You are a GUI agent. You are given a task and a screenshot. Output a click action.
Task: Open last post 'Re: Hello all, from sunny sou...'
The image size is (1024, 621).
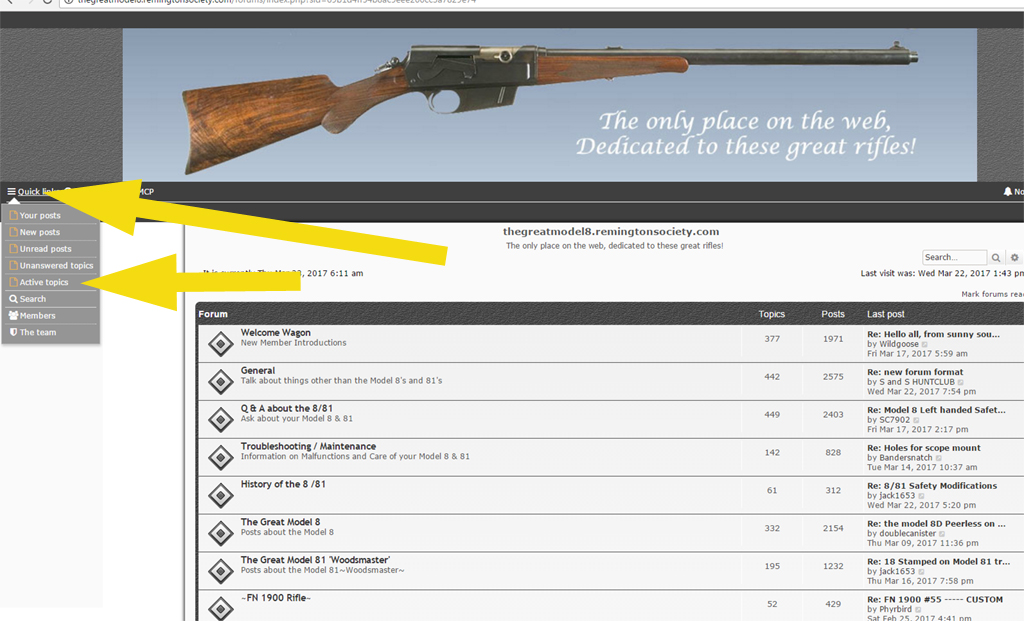pyautogui.click(x=933, y=334)
